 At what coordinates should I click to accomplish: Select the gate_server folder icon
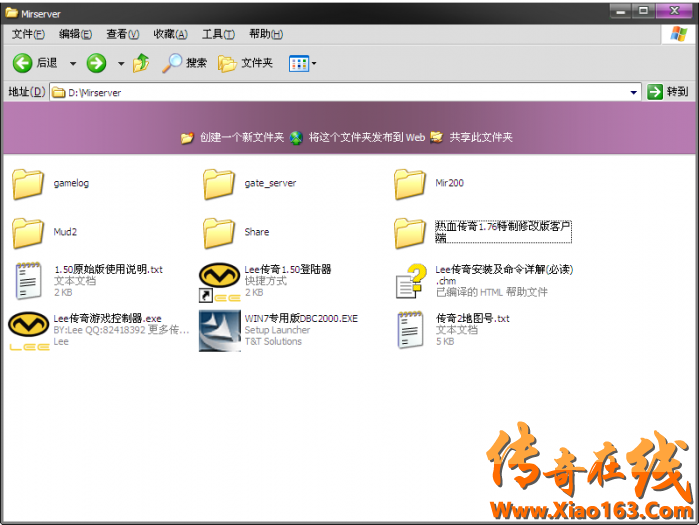(218, 184)
